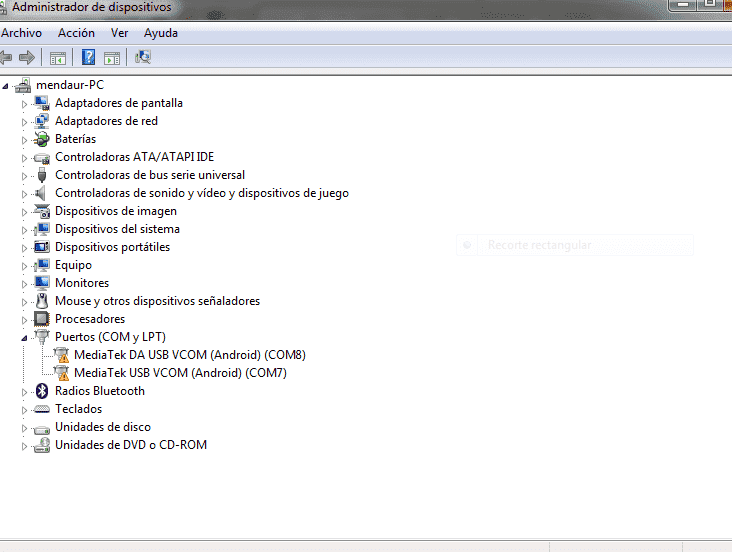Select Mouse y otros dispositivos señaladores label
Viewport: 732px width, 552px height.
click(x=157, y=301)
